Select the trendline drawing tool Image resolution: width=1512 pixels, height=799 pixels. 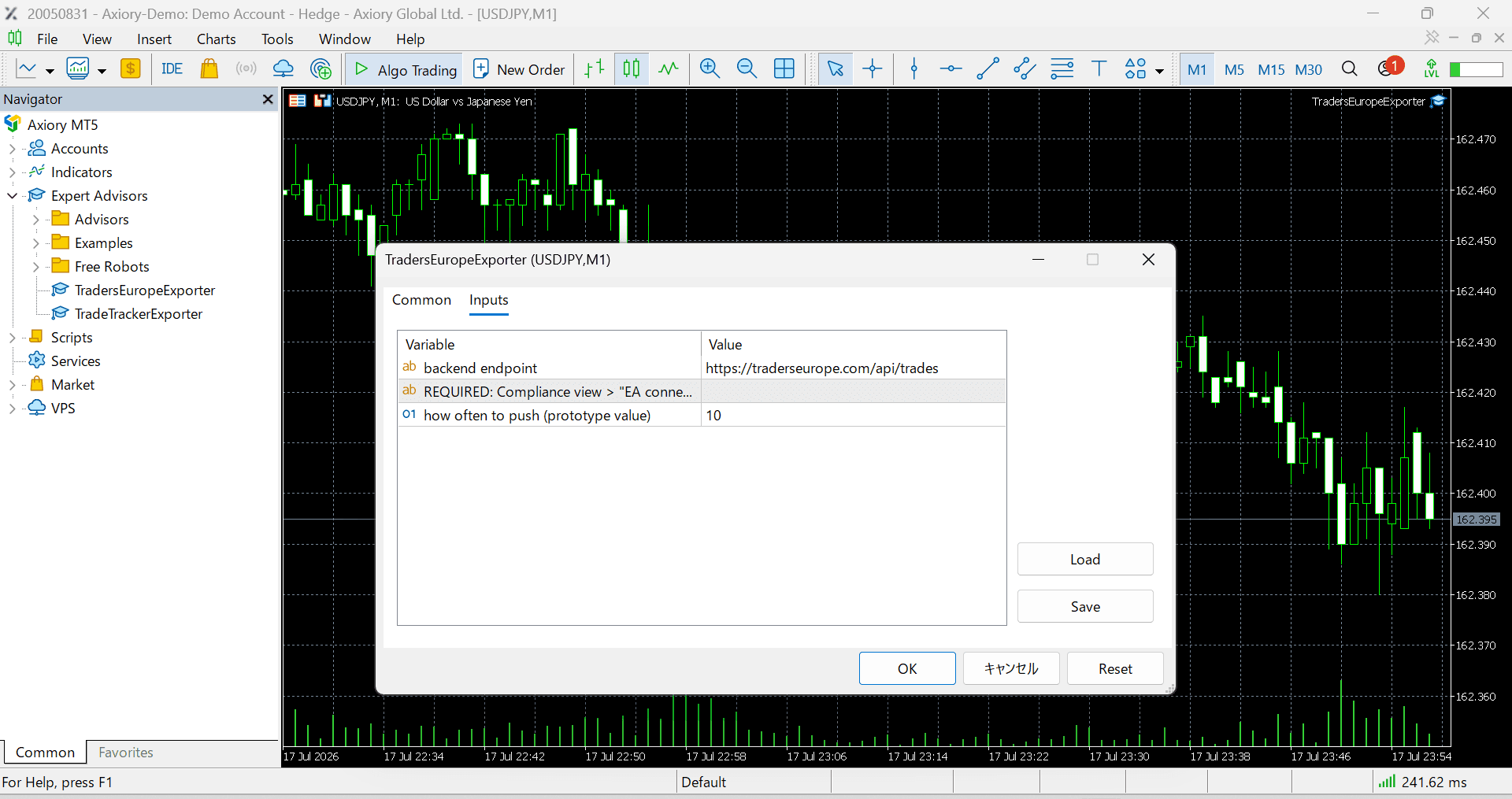(988, 69)
